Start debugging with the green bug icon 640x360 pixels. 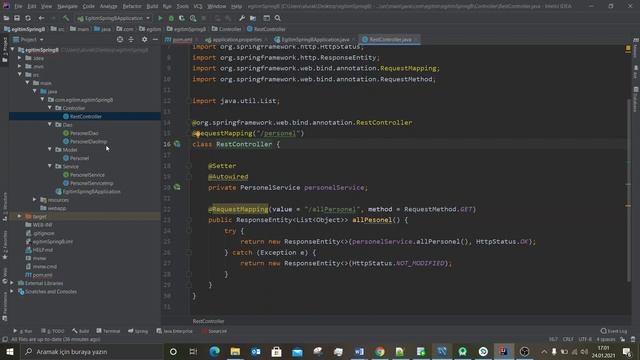[x=171, y=18]
